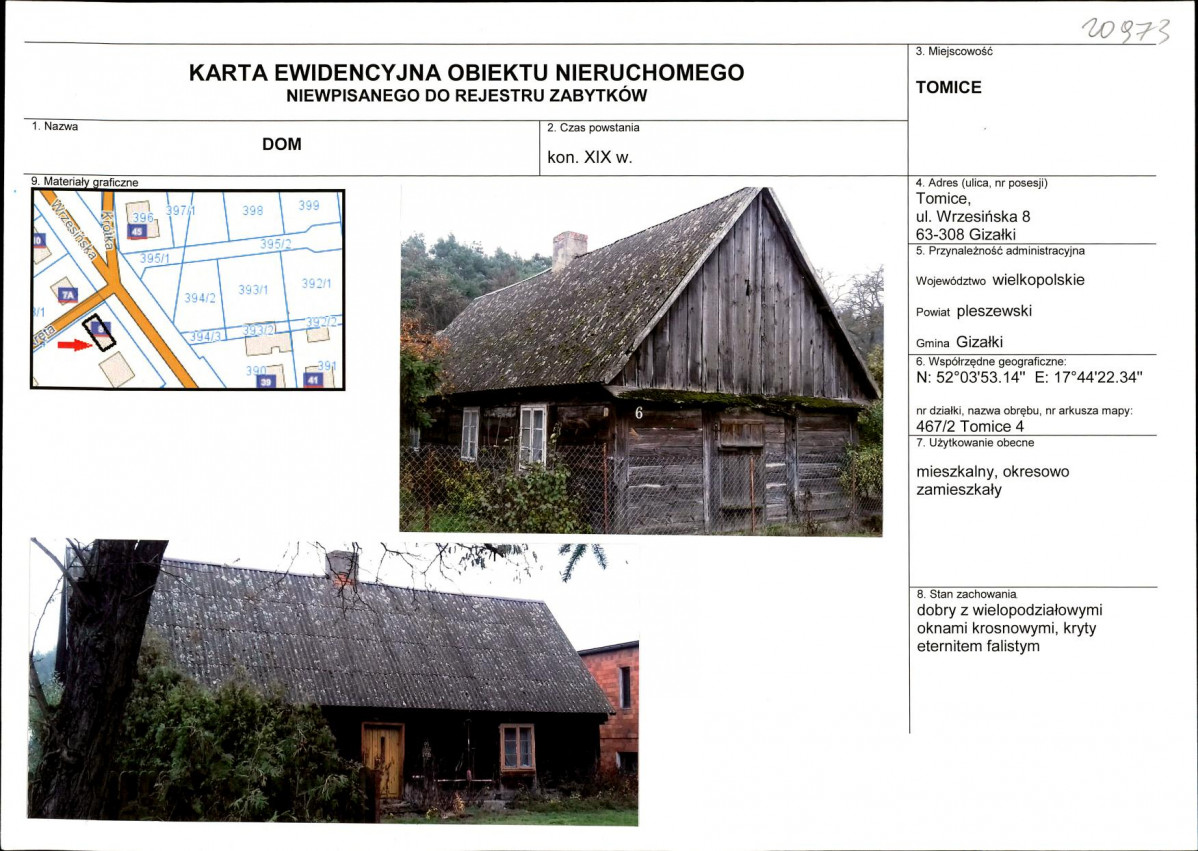Click the 'Wrzesińska' street label on map
This screenshot has width=1198, height=851.
pyautogui.click(x=75, y=228)
